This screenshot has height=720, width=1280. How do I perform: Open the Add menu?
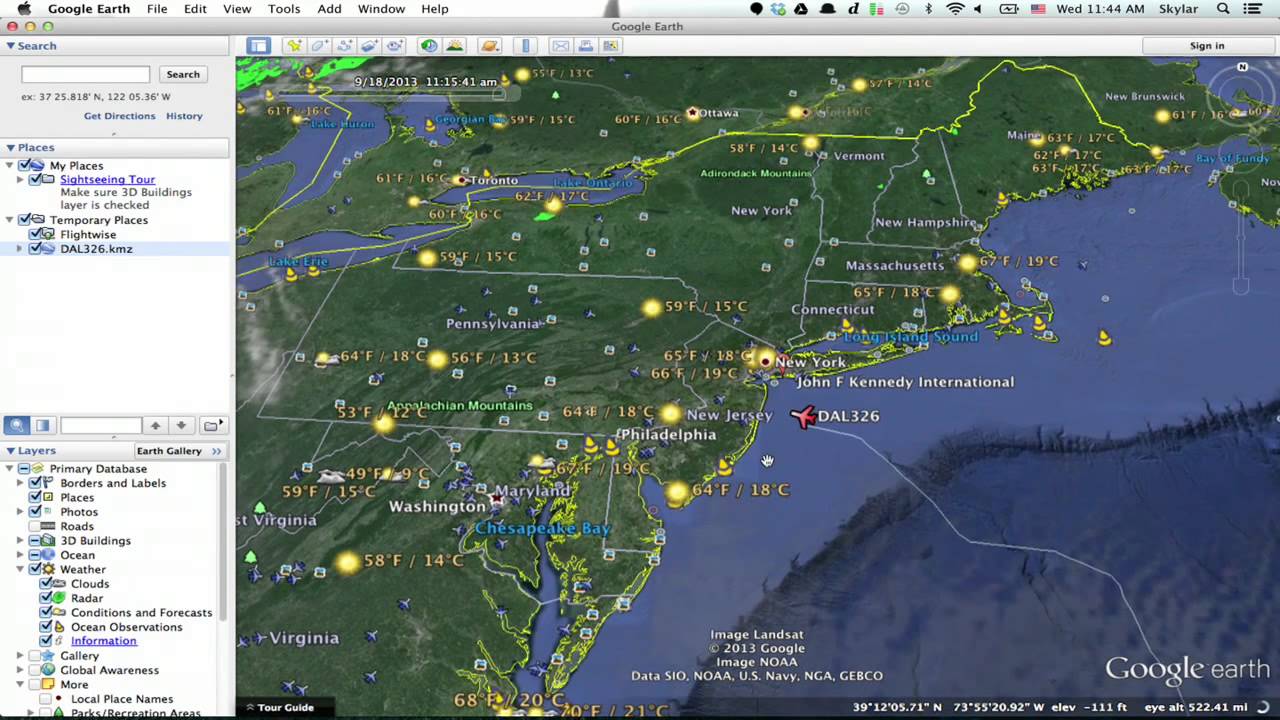pos(329,9)
